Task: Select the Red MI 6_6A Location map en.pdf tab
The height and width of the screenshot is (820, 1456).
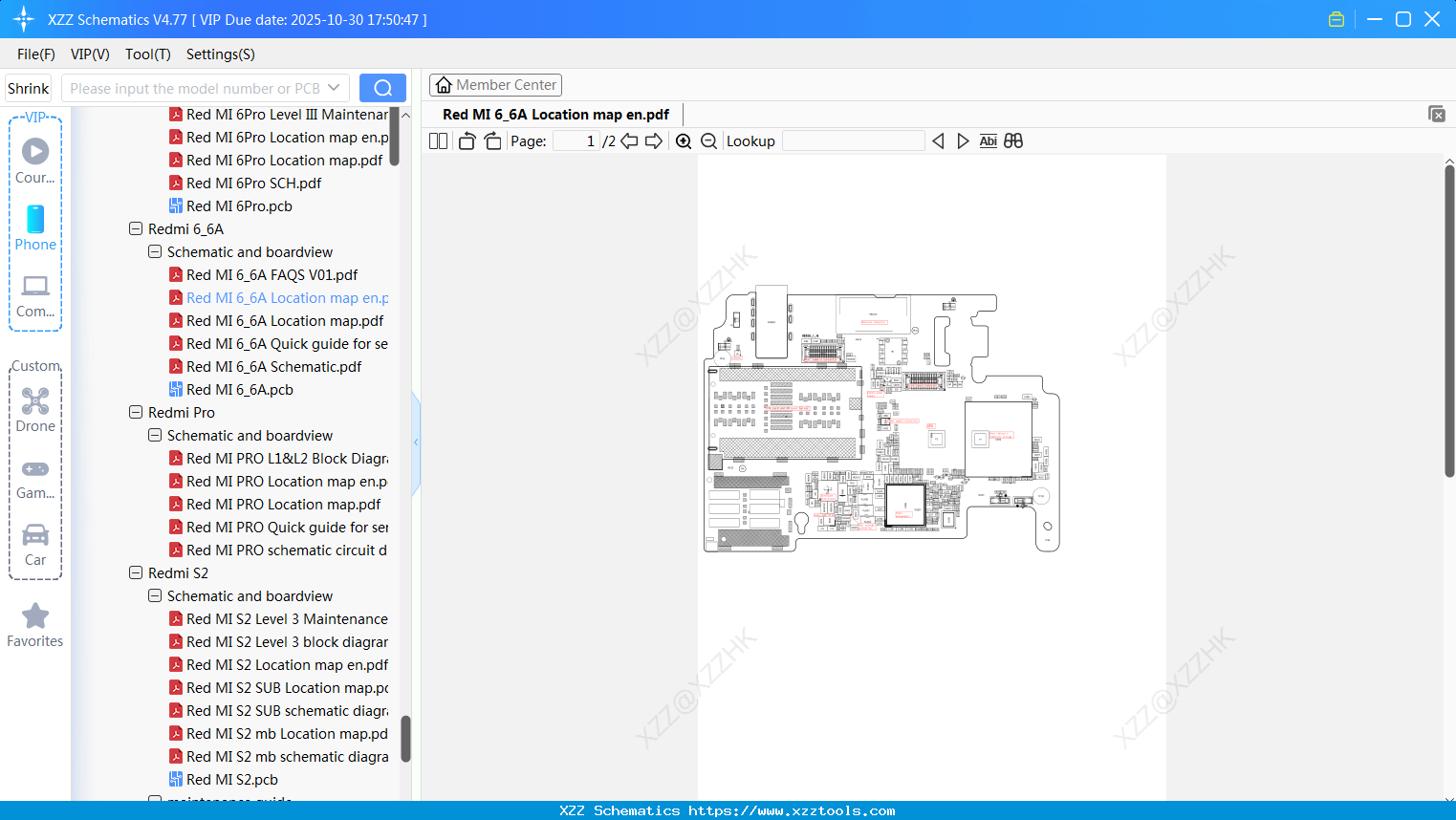Action: pos(555,115)
